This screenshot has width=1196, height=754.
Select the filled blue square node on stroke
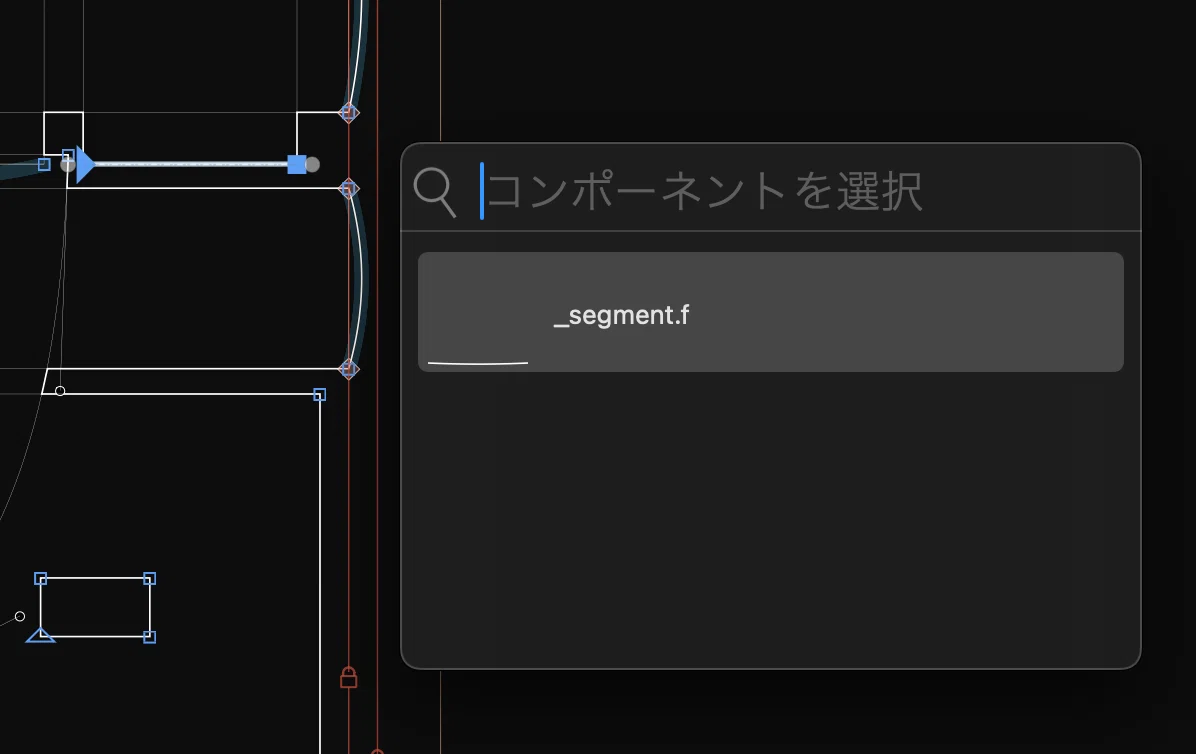point(297,164)
